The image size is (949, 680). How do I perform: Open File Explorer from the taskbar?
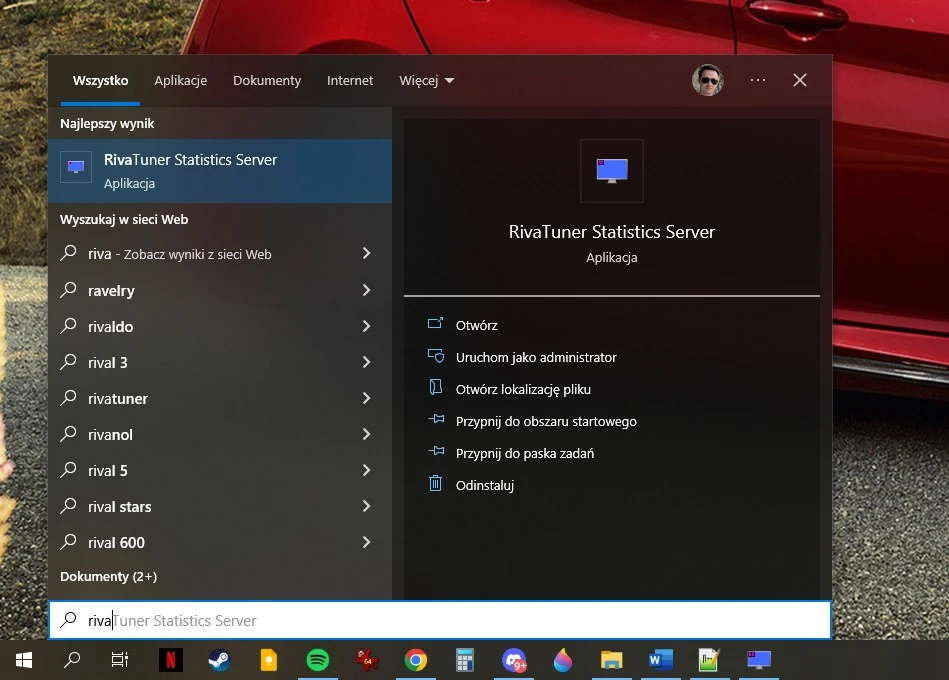[612, 660]
